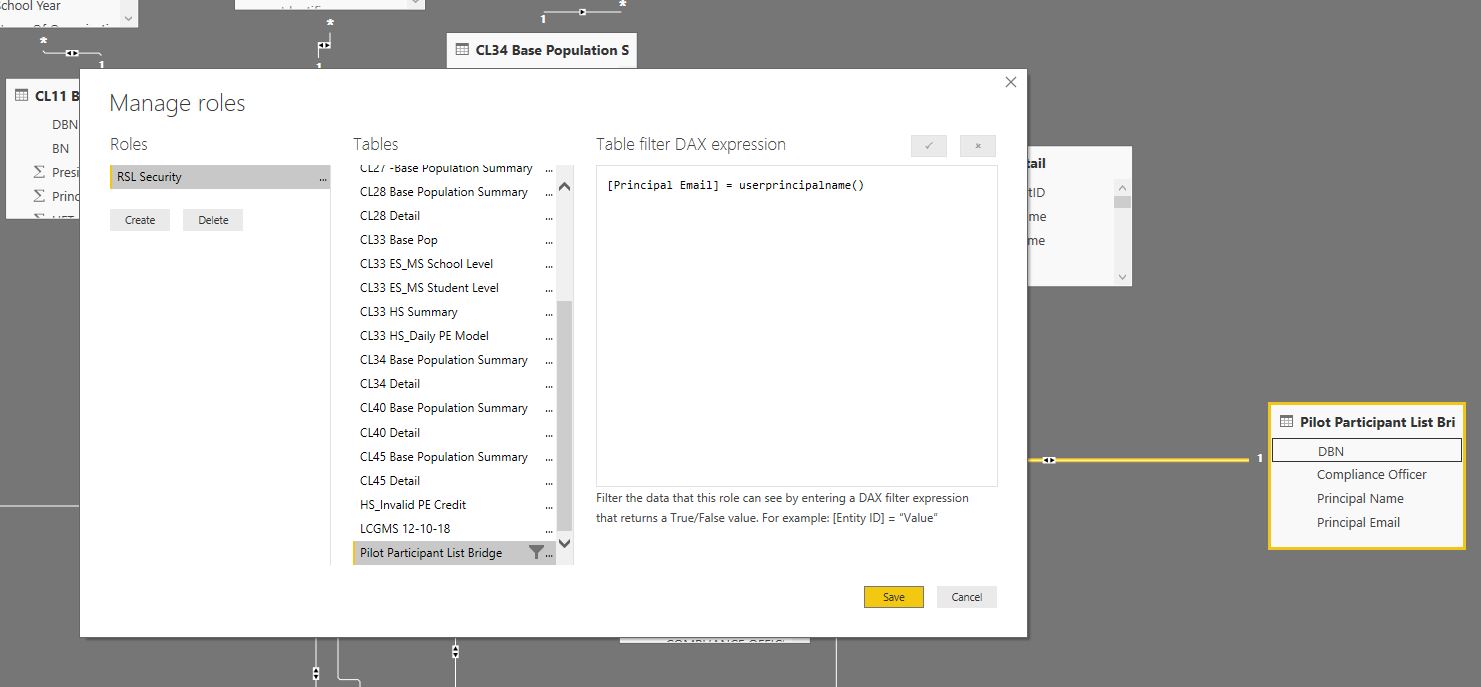Screen dimensions: 1481x687
Task: Click the sigma icon beside the Presi field
Action: pos(39,172)
